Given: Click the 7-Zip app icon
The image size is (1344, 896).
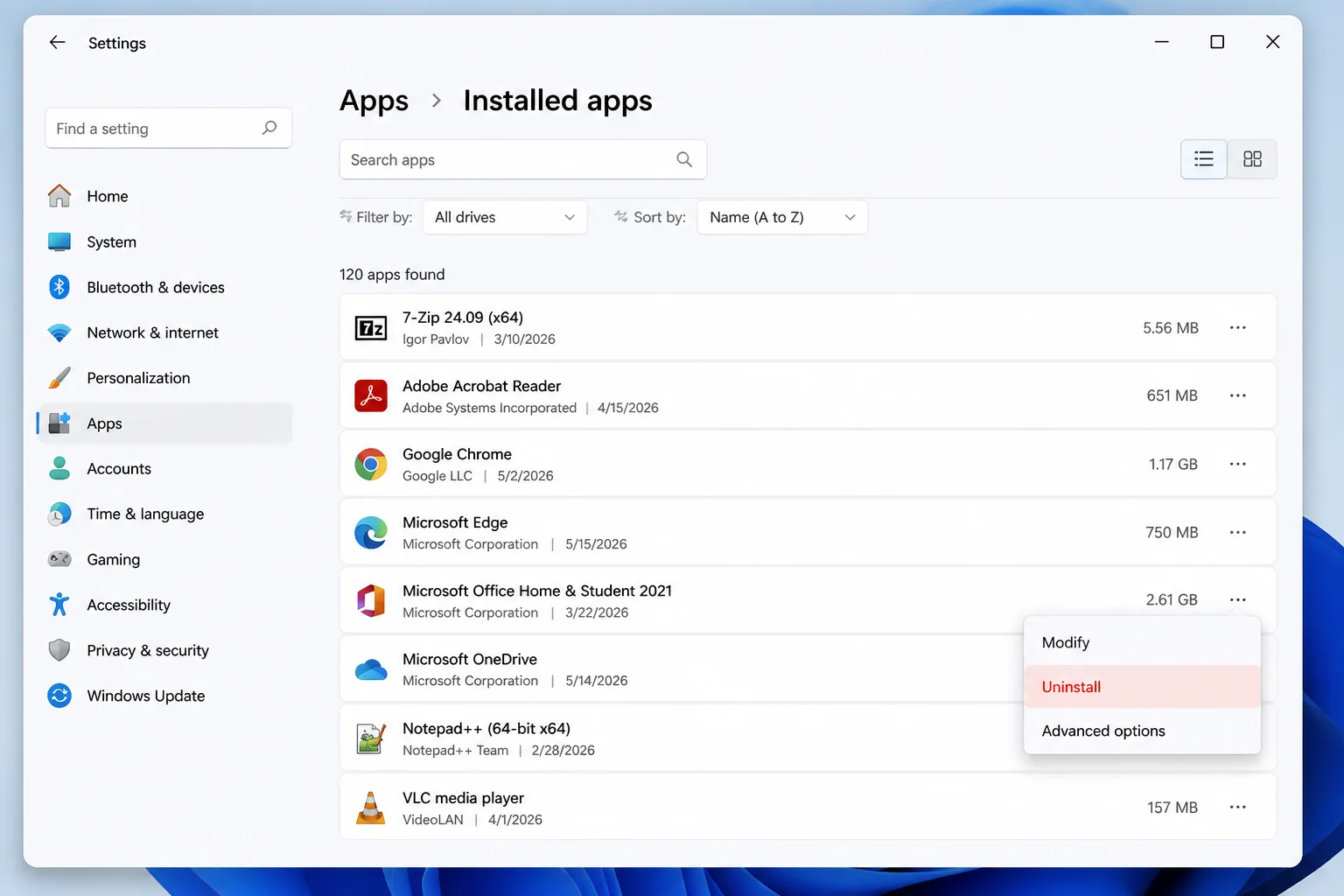Looking at the screenshot, I should (371, 328).
